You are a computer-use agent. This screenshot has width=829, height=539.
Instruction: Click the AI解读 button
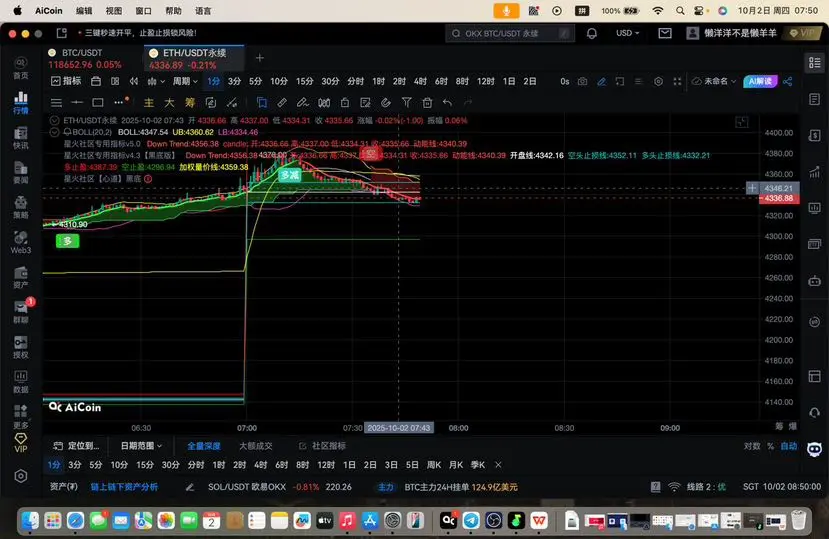pyautogui.click(x=760, y=81)
